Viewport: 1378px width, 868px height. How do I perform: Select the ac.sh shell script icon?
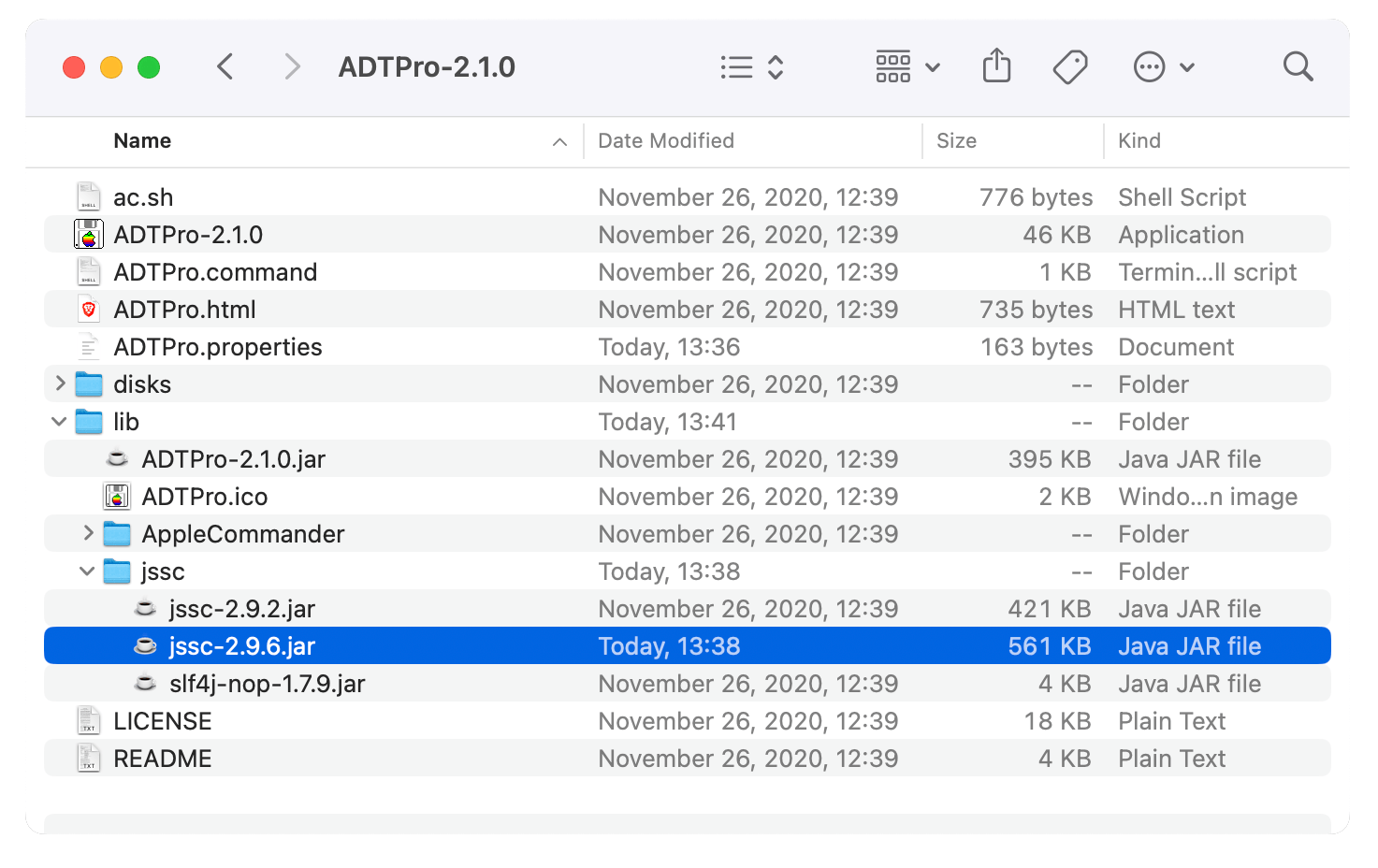point(88,196)
